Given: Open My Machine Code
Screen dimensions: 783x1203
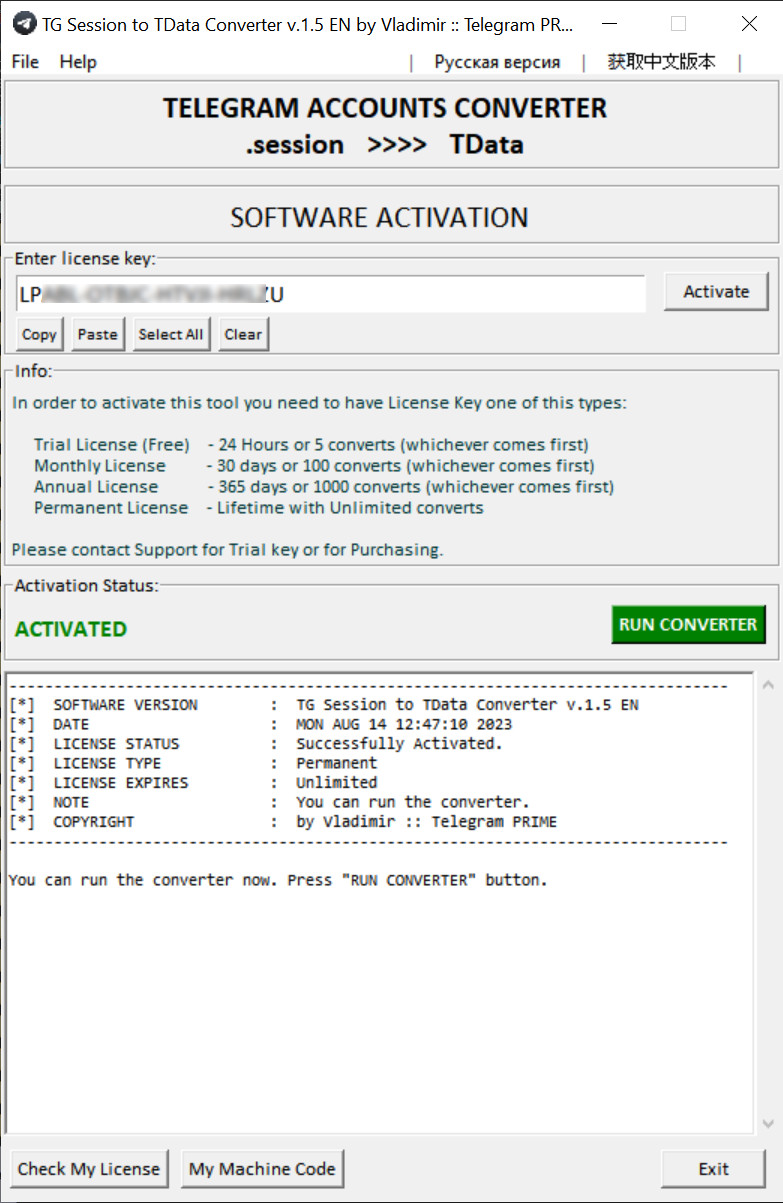Looking at the screenshot, I should (263, 1168).
